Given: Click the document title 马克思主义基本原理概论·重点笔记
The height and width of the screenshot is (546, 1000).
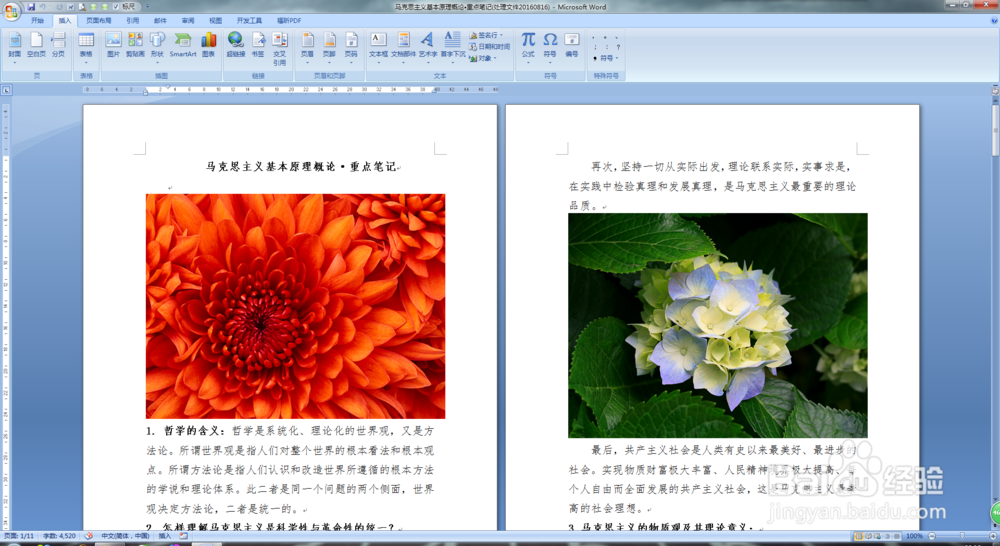Looking at the screenshot, I should 300,166.
